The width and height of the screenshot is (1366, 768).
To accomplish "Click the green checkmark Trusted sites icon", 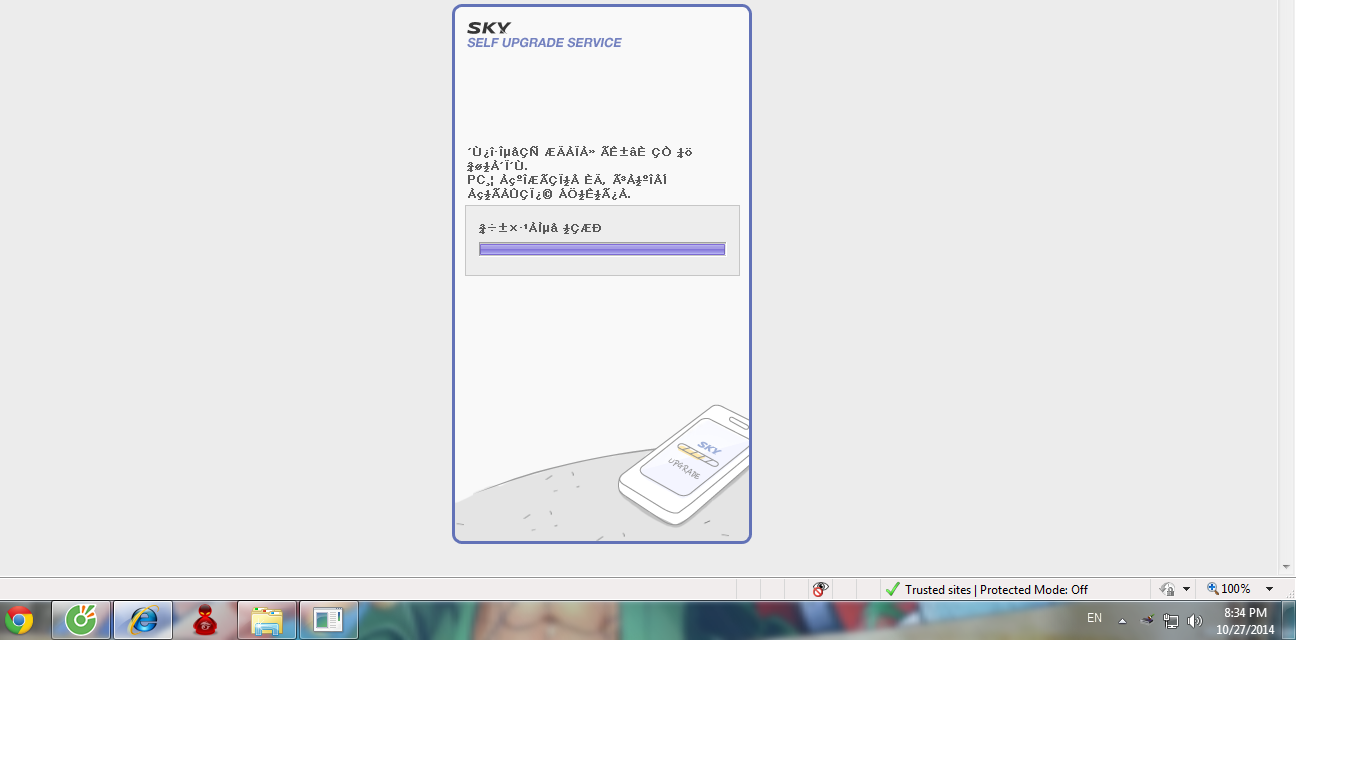I will pyautogui.click(x=893, y=589).
